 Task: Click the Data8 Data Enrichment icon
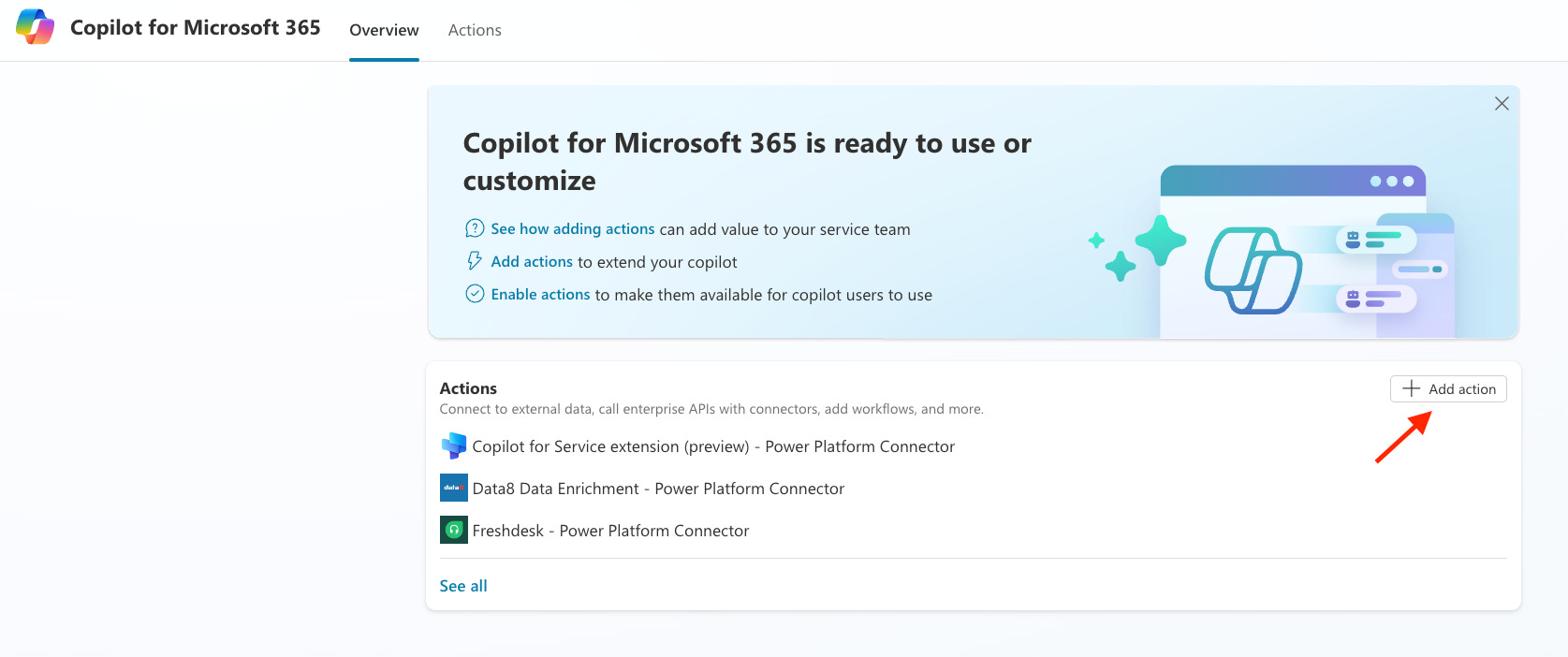click(454, 489)
